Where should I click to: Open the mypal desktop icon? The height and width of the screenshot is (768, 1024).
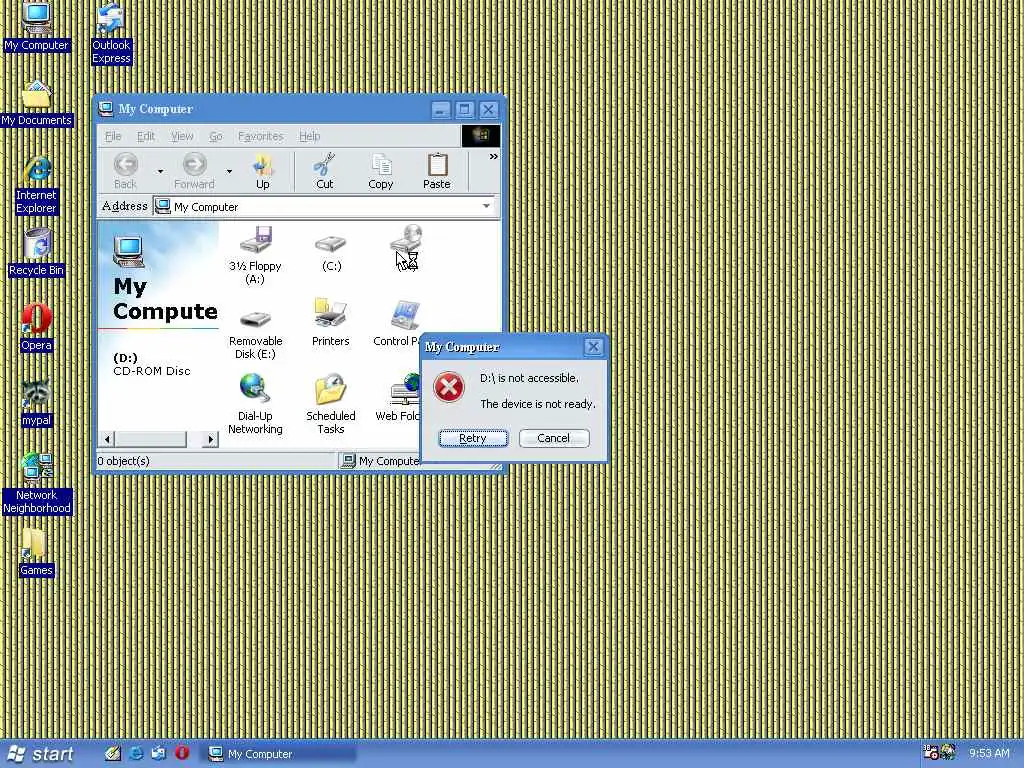click(37, 403)
